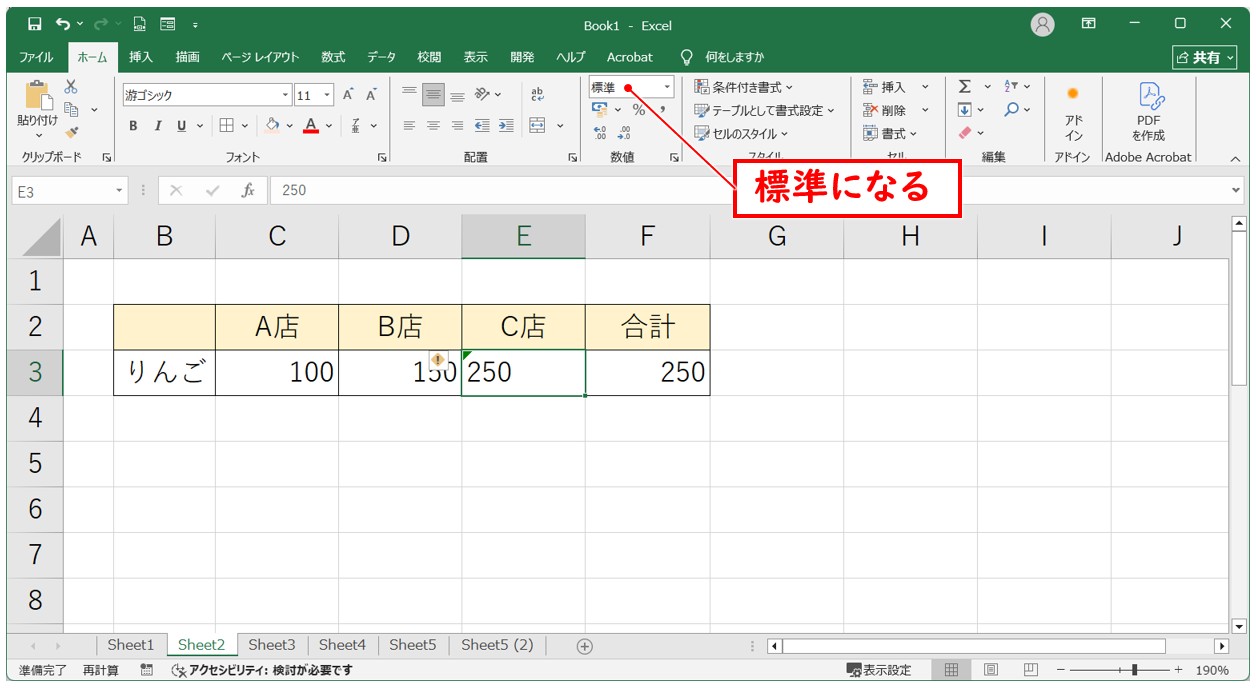Image resolution: width=1256 pixels, height=688 pixels.
Task: Increase font size with the larger A
Action: click(x=348, y=95)
